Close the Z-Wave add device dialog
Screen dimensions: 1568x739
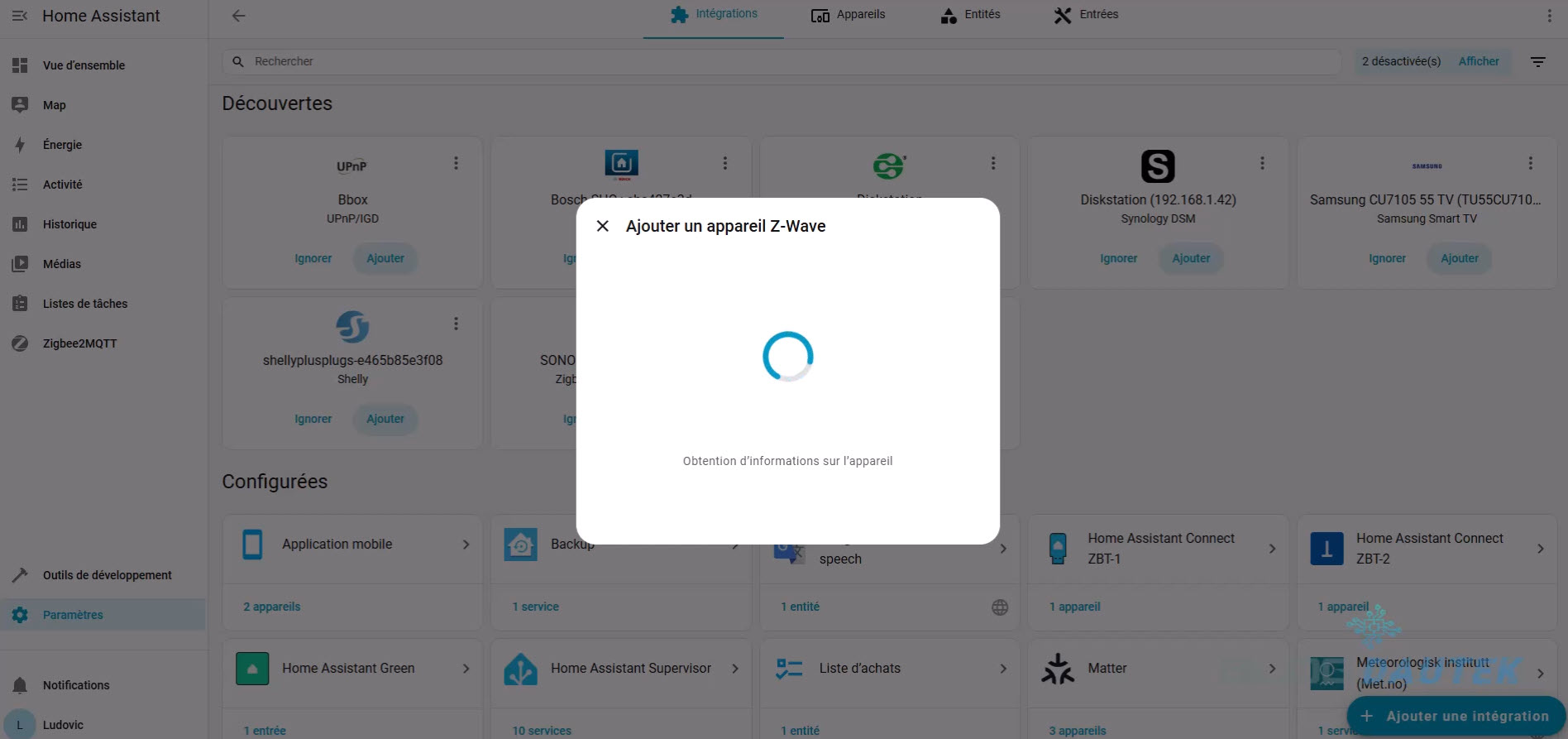click(x=603, y=226)
